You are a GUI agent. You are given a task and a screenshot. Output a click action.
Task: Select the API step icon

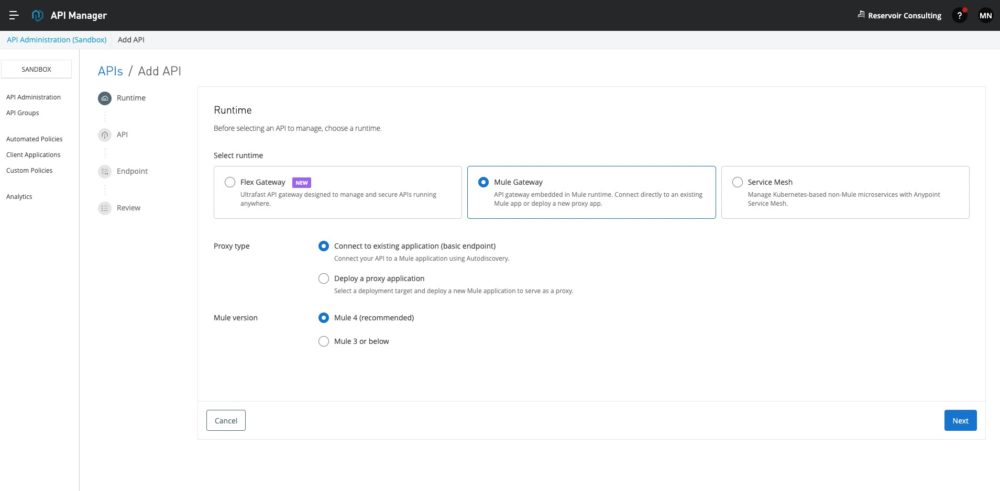point(105,135)
